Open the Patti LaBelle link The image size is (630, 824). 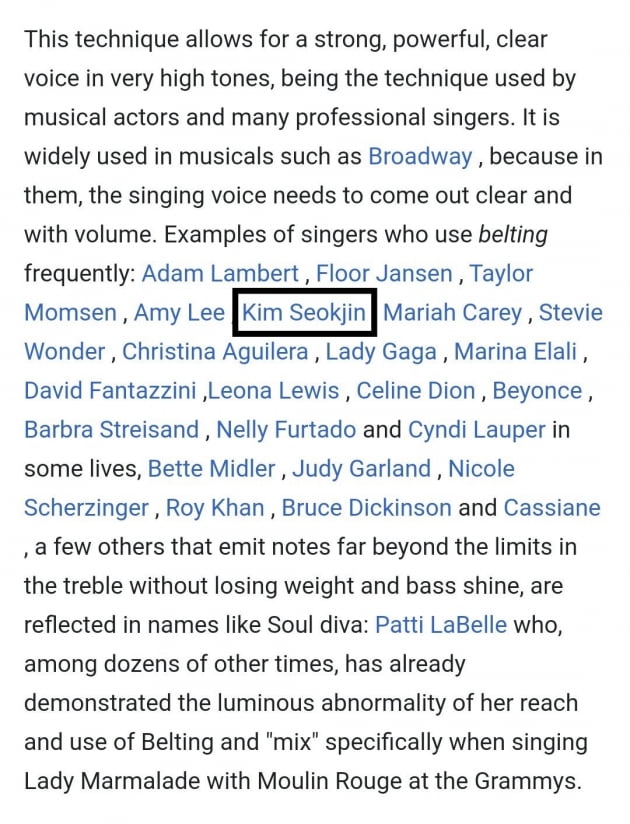pyautogui.click(x=441, y=625)
